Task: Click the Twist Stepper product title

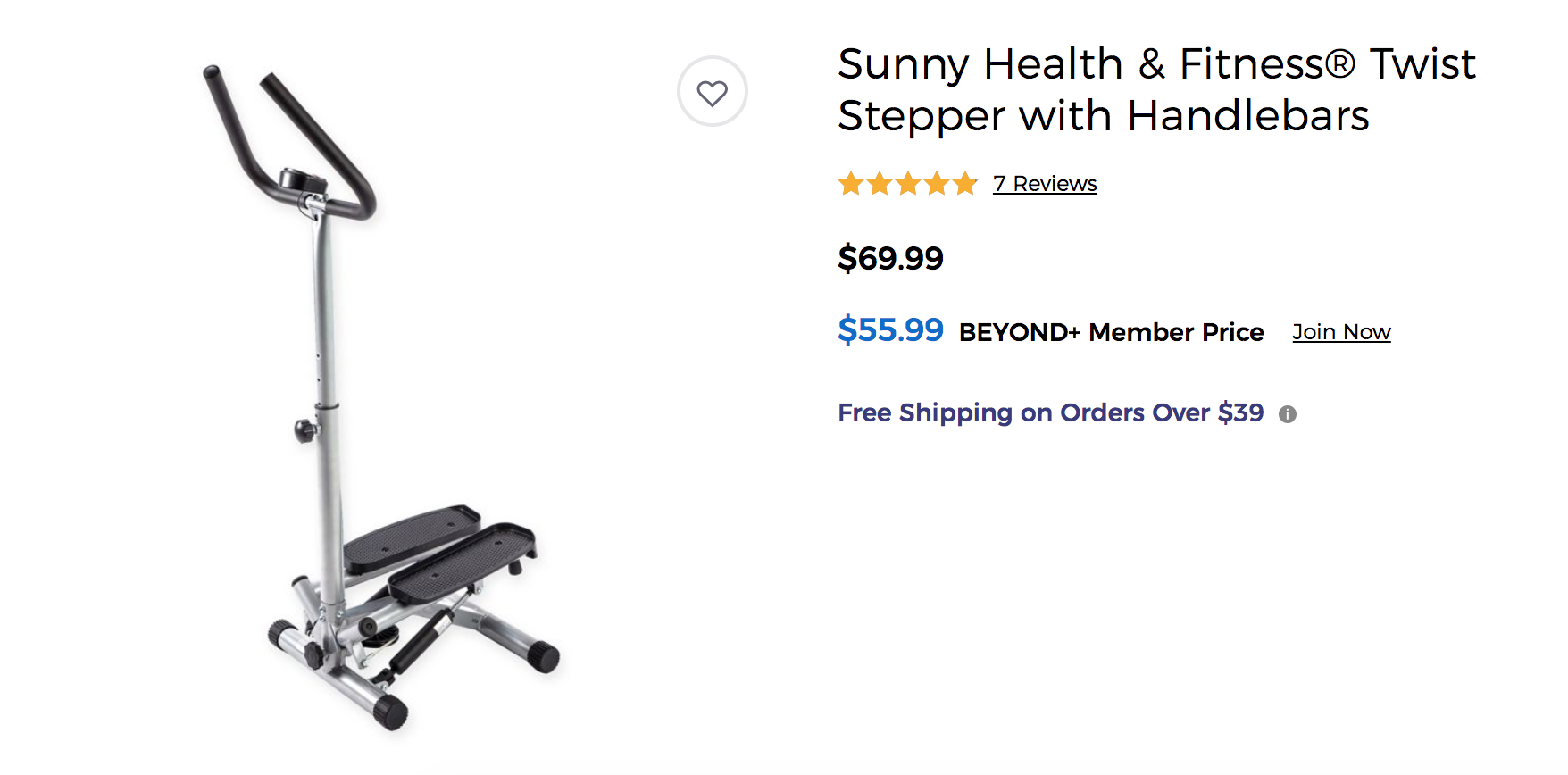Action: tap(1156, 89)
